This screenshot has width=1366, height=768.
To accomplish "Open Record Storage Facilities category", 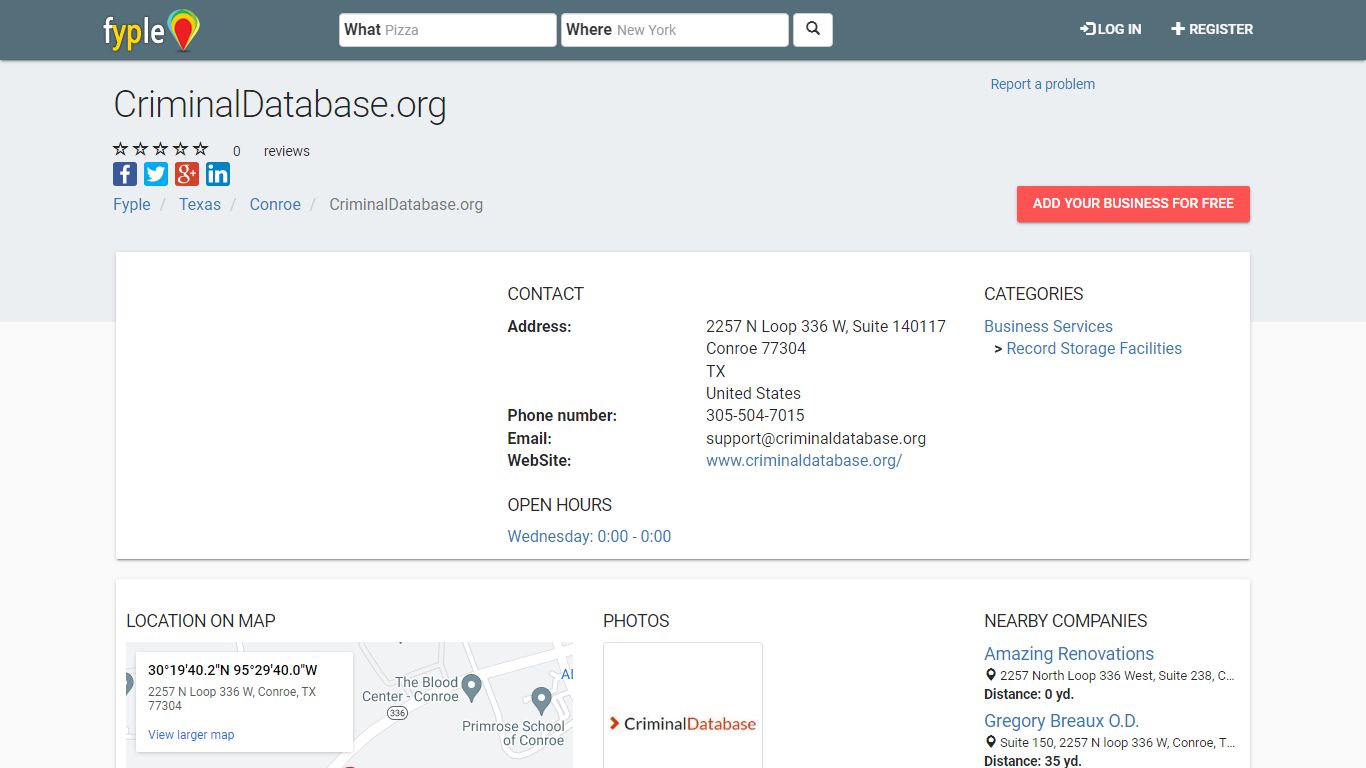I will point(1094,348).
